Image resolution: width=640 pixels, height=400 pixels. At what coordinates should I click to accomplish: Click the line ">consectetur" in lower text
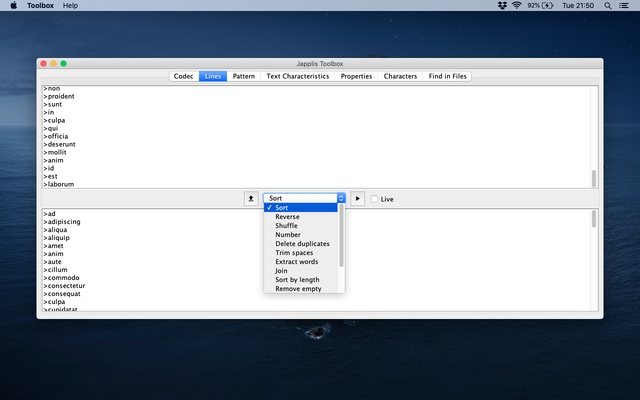point(64,286)
